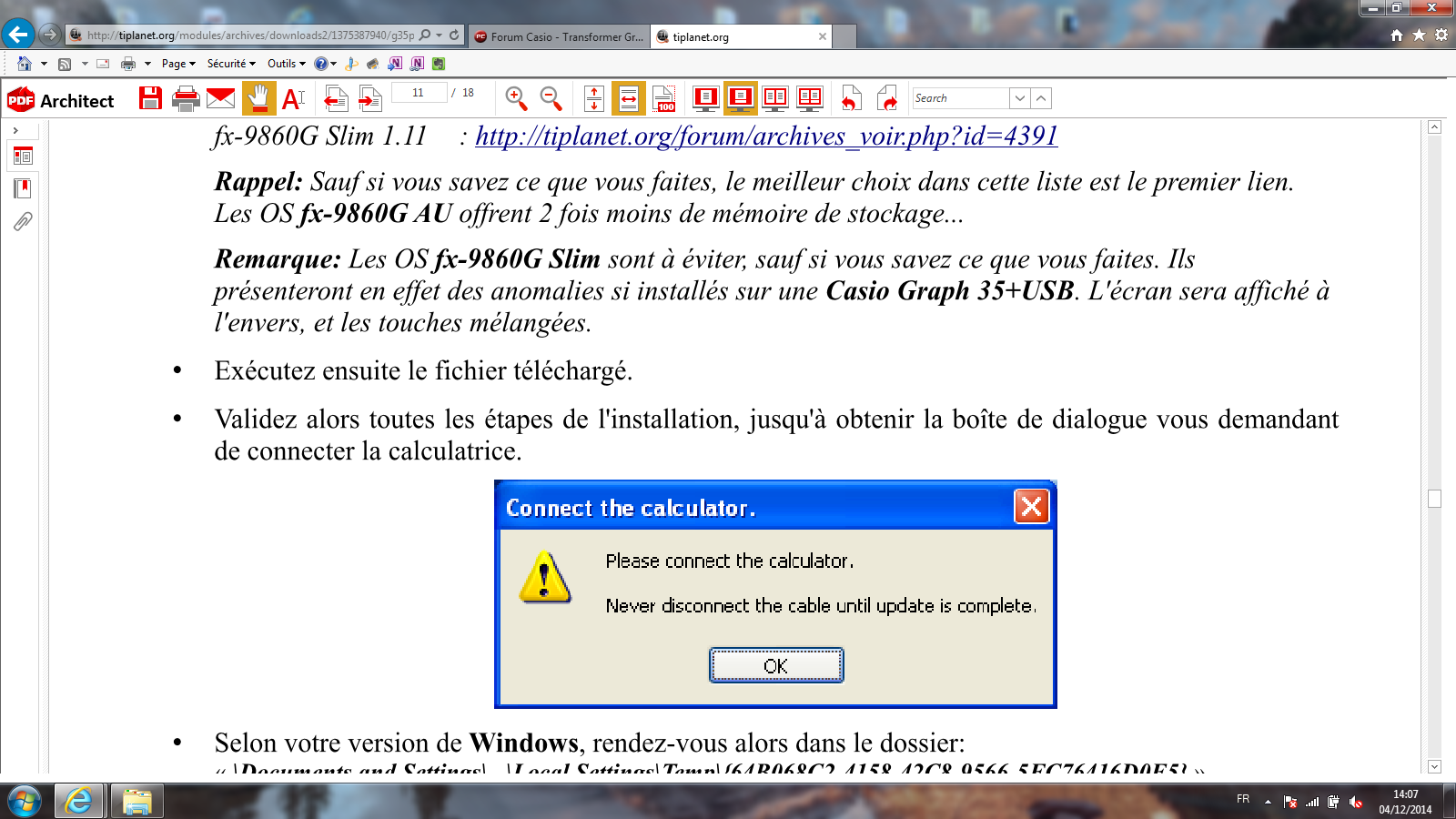Viewport: 1456px width, 819px height.
Task: Open the attachments paperclip panel
Action: [x=23, y=221]
